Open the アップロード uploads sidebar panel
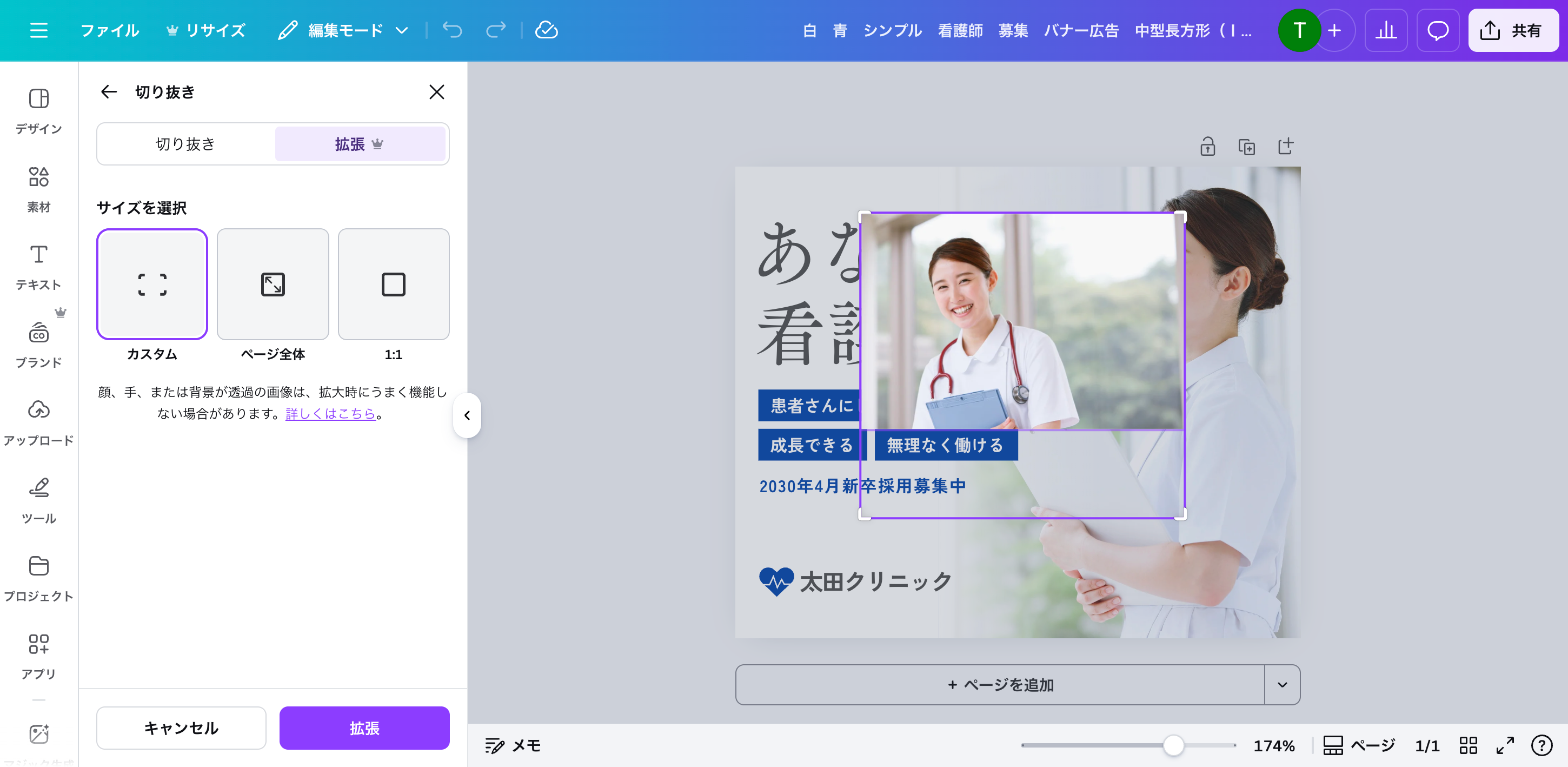Image resolution: width=1568 pixels, height=767 pixels. click(38, 422)
